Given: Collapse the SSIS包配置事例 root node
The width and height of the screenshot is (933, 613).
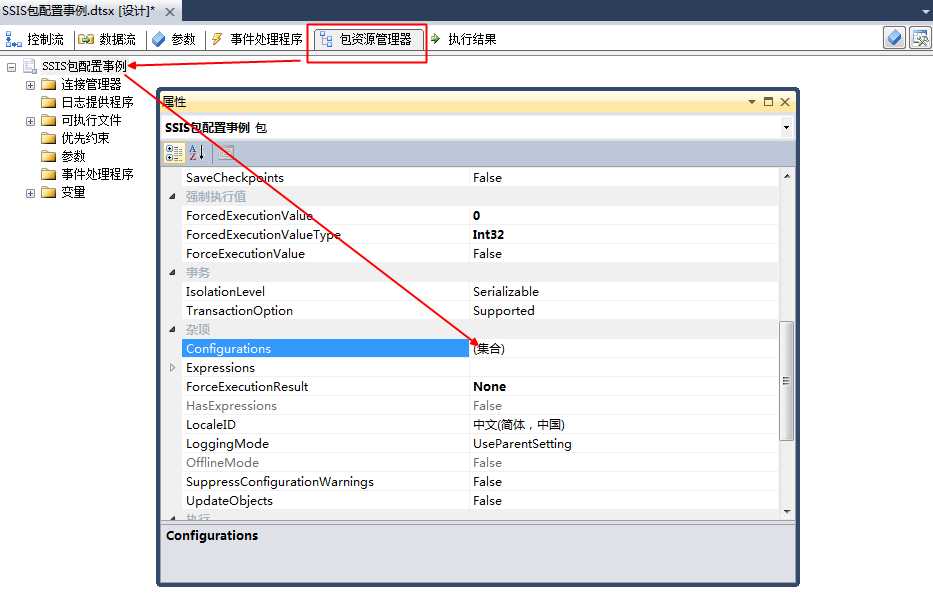Looking at the screenshot, I should click(x=11, y=67).
